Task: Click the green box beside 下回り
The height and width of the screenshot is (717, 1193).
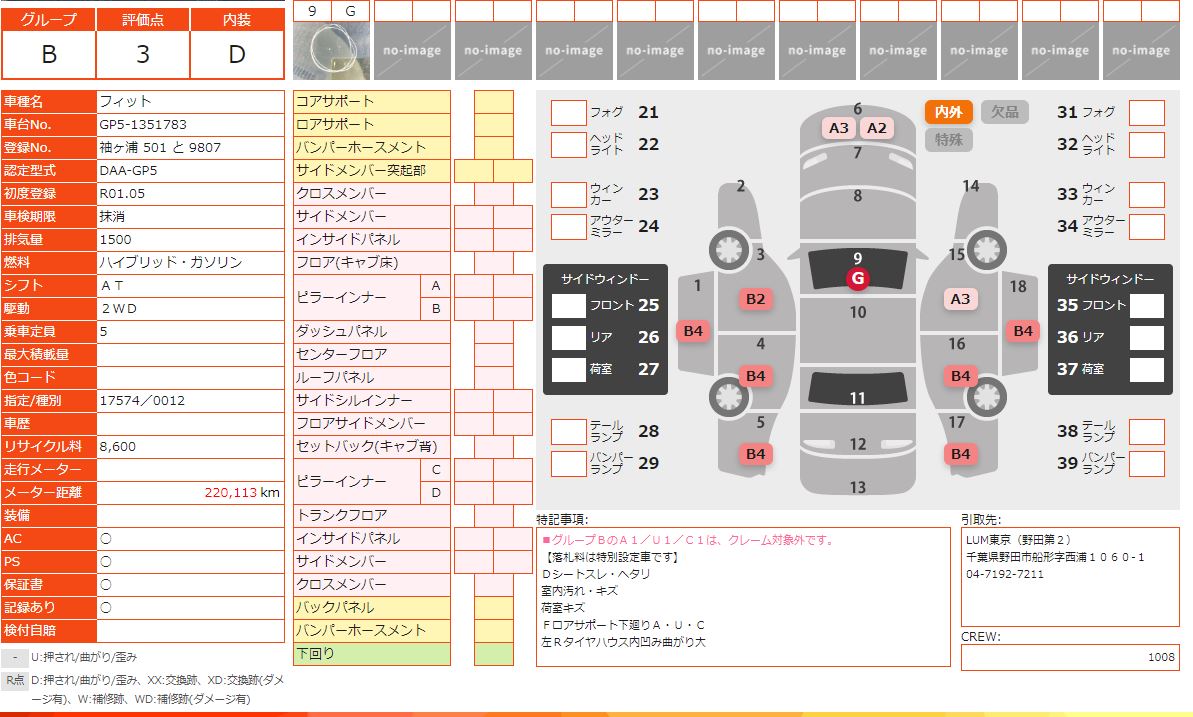Action: tap(493, 654)
